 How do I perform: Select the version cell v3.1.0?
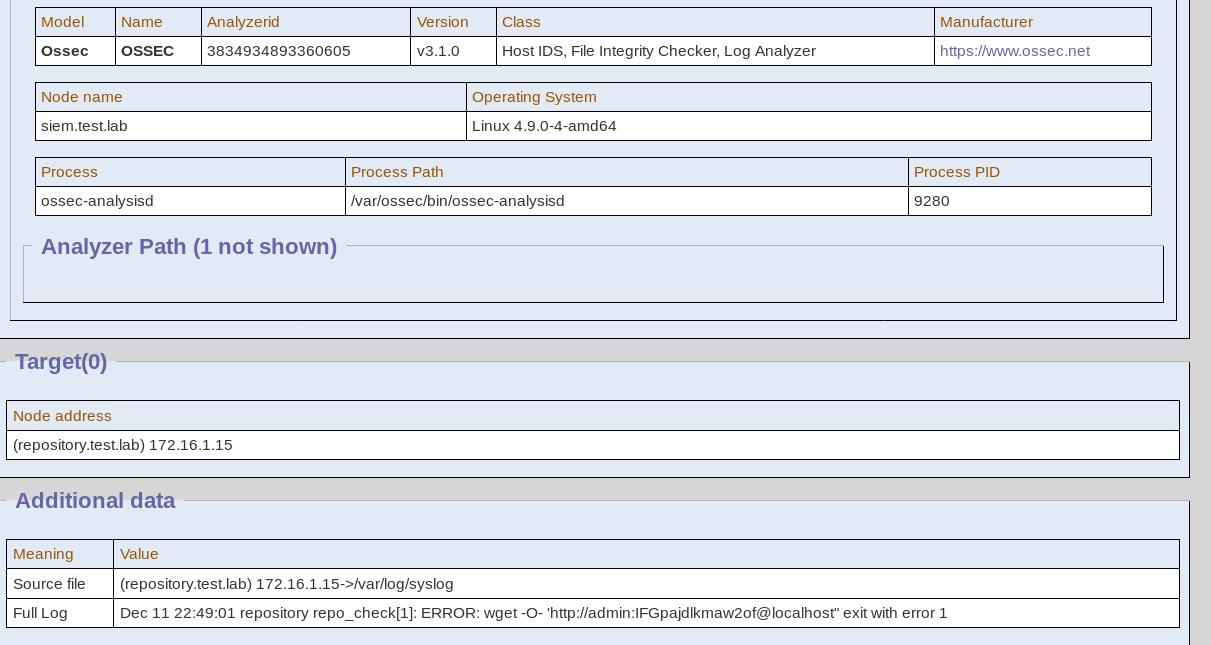coord(438,51)
